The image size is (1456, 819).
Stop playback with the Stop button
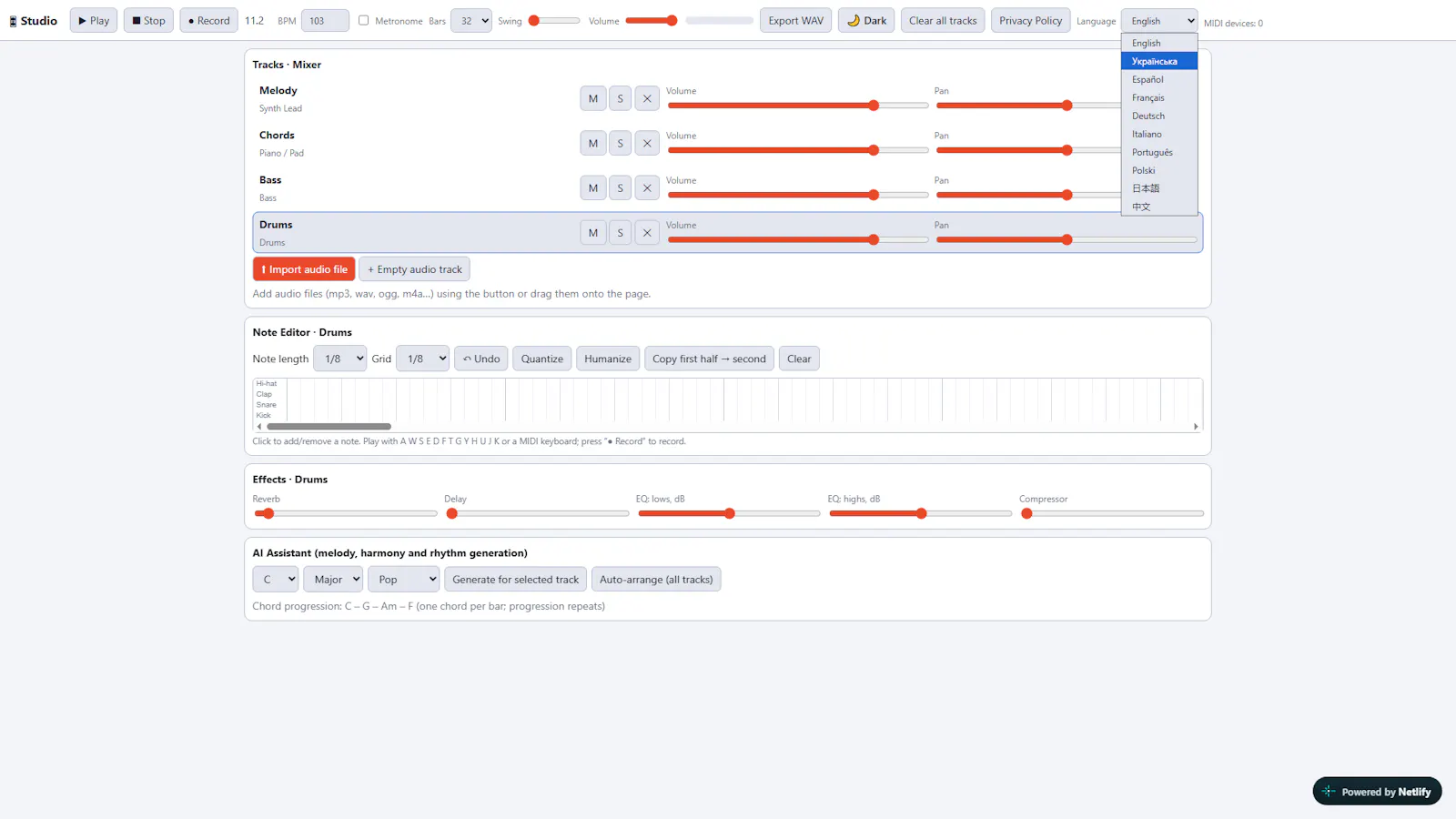pyautogui.click(x=149, y=21)
